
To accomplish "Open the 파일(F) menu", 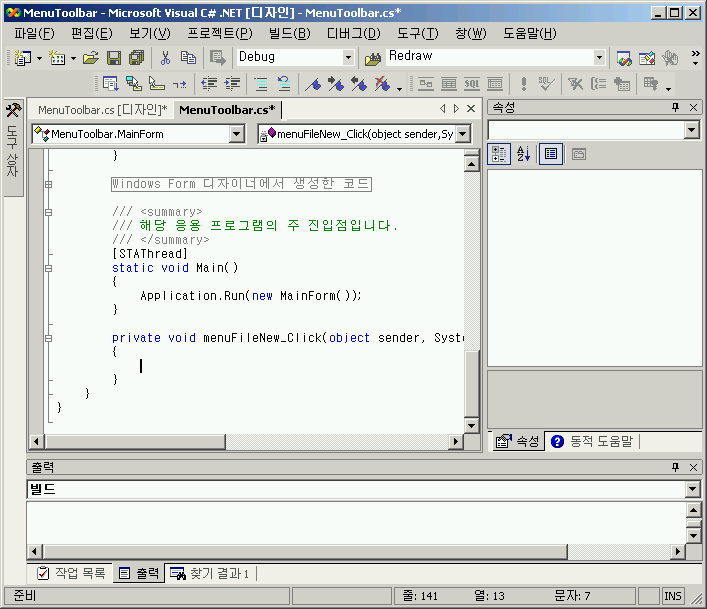I will click(x=34, y=33).
